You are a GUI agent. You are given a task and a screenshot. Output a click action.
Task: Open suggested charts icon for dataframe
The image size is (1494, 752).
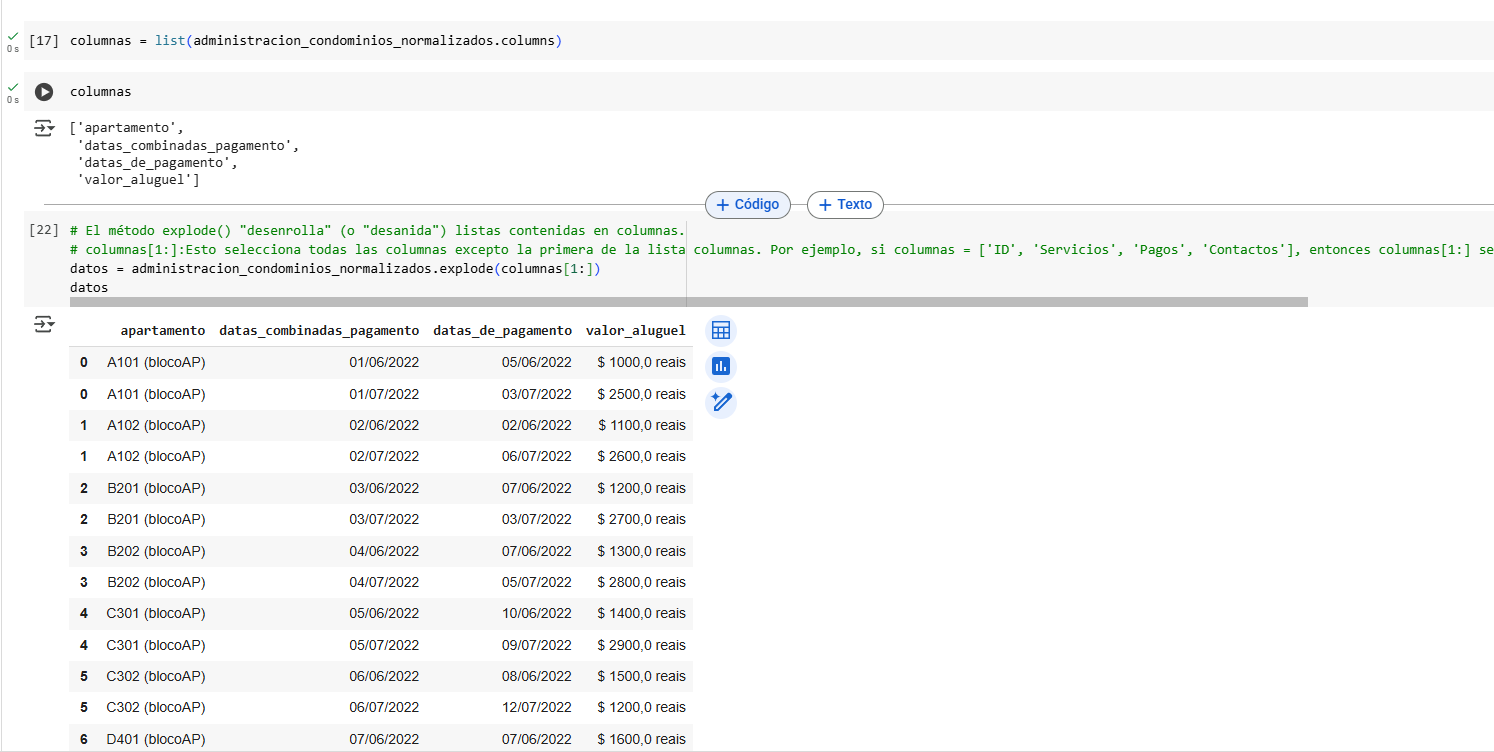click(721, 367)
